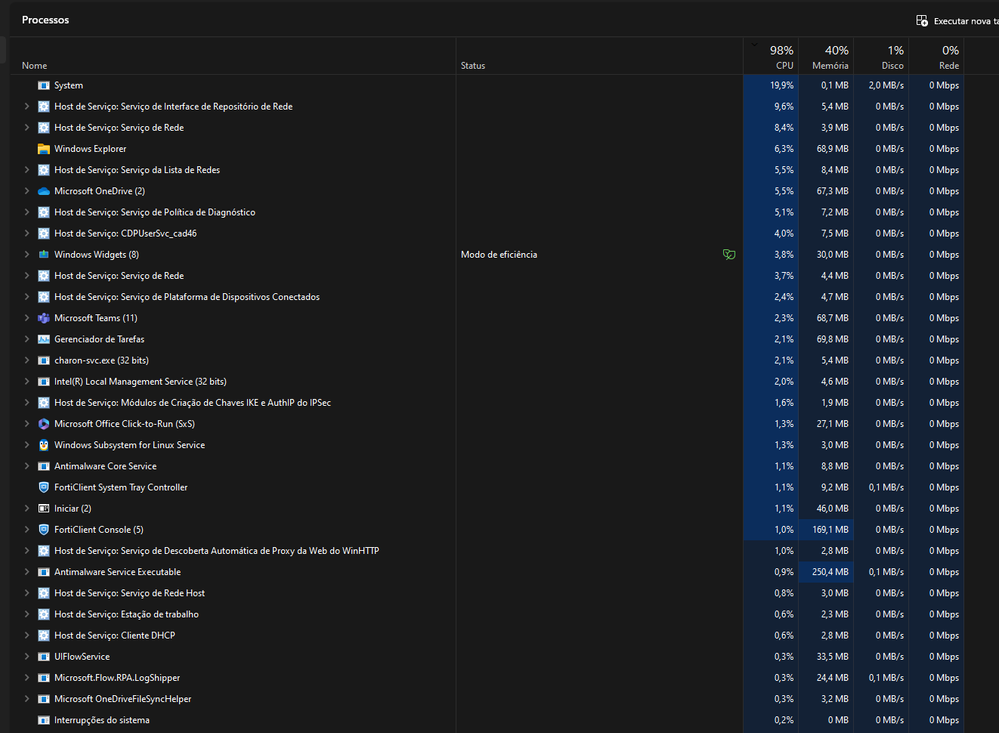The image size is (999, 733).
Task: Click the Microsoft Office Click-to-Run icon
Action: click(43, 424)
